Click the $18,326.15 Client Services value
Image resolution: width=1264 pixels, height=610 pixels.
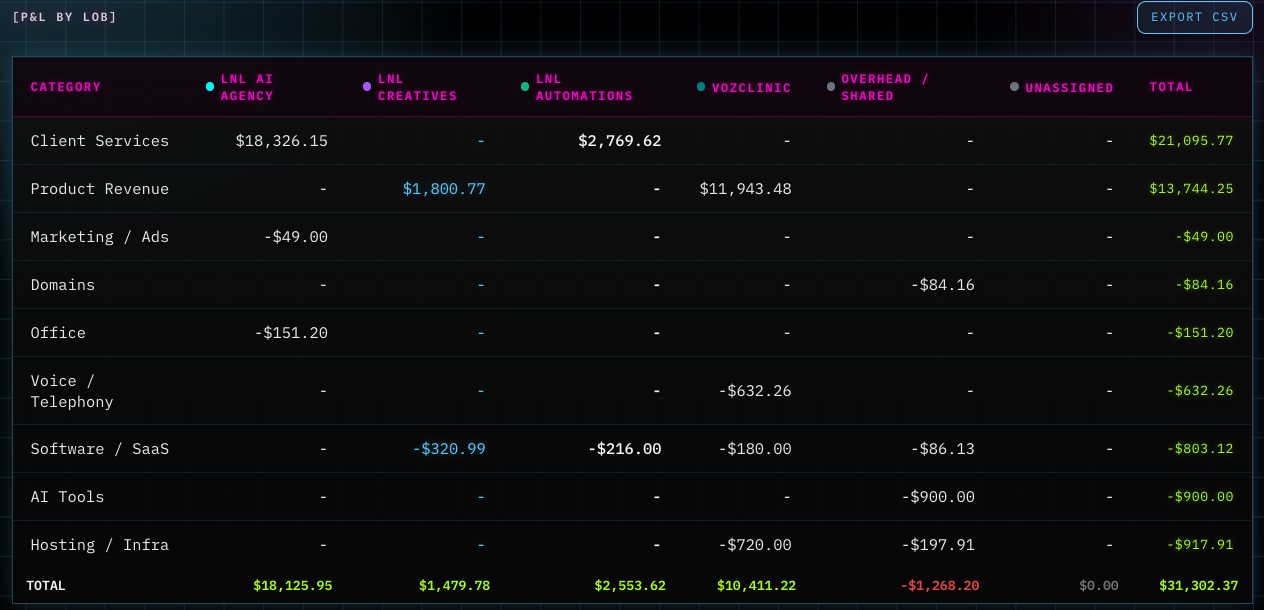click(282, 141)
